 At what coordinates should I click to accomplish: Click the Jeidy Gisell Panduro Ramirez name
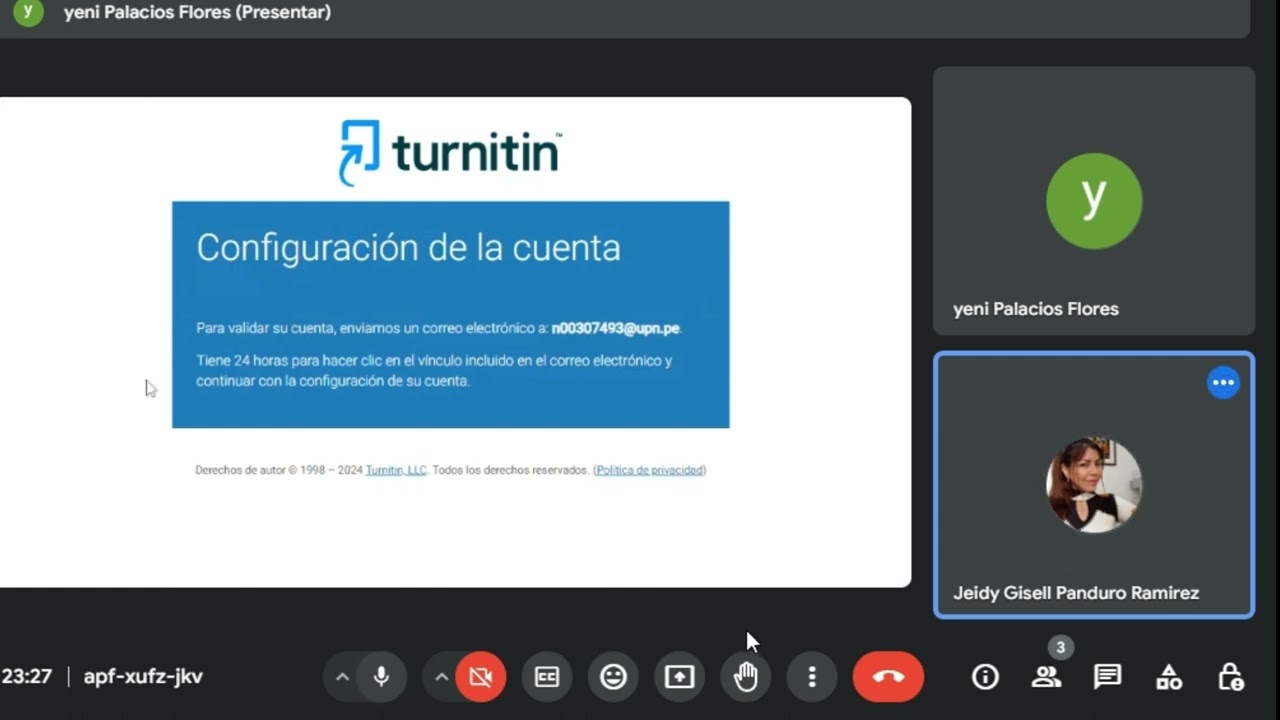click(1076, 593)
